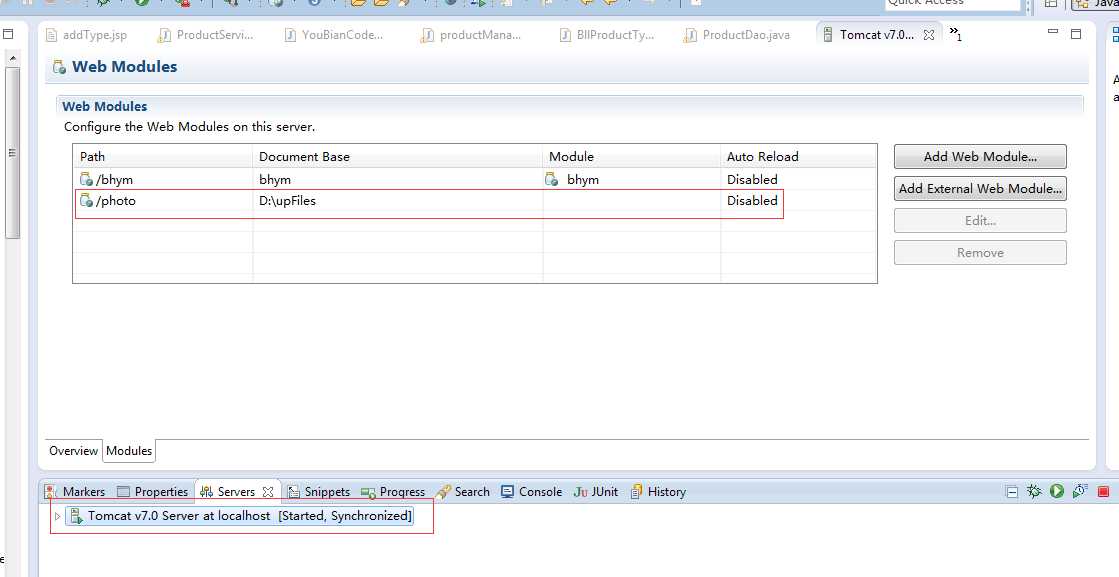Viewport: 1119px width, 577px height.
Task: Stop the server with the red square
Action: click(x=1103, y=491)
